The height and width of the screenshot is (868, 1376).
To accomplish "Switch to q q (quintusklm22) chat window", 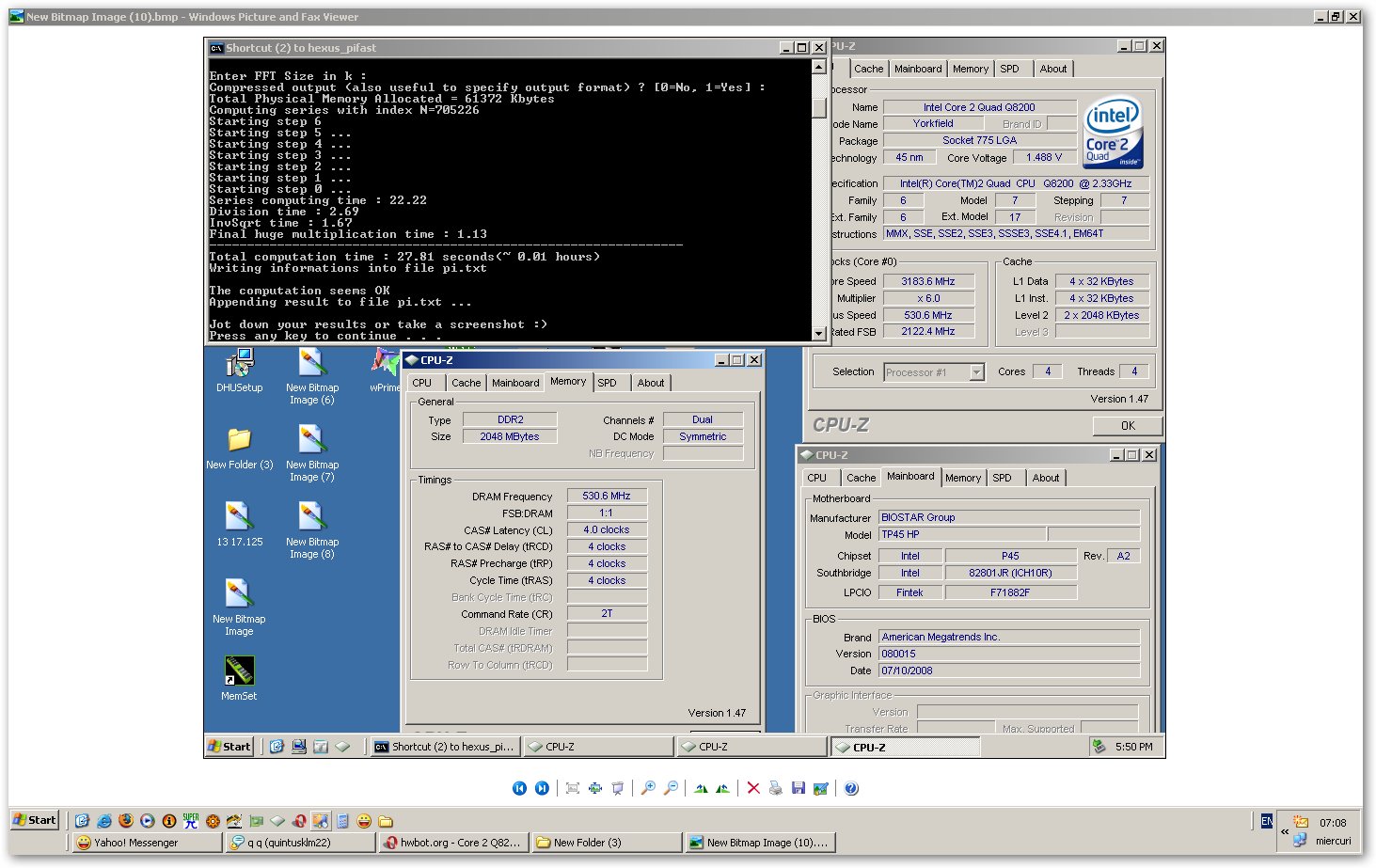I will [300, 843].
